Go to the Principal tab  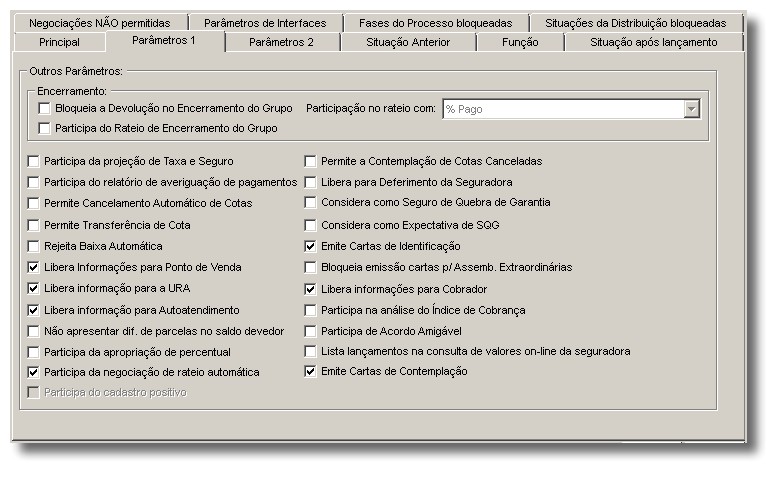coord(59,42)
